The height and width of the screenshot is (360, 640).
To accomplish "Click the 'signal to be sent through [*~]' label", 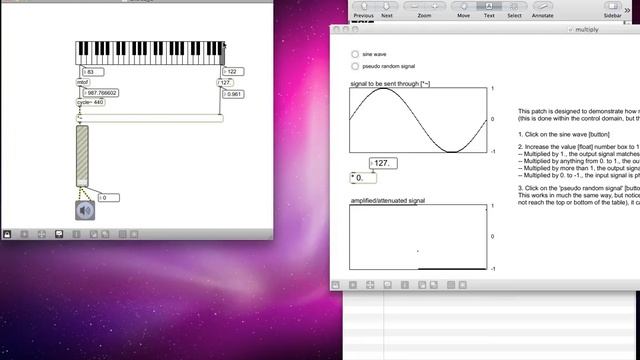I will click(390, 84).
